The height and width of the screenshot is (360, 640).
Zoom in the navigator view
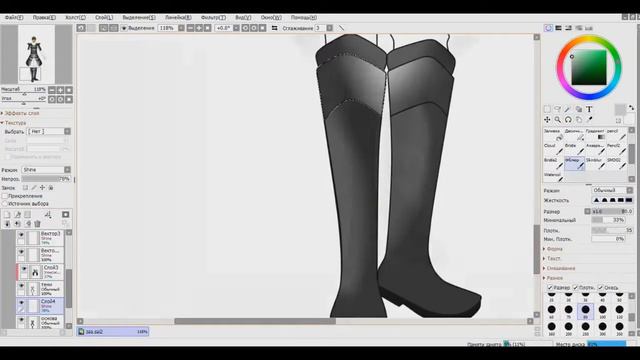[60, 90]
